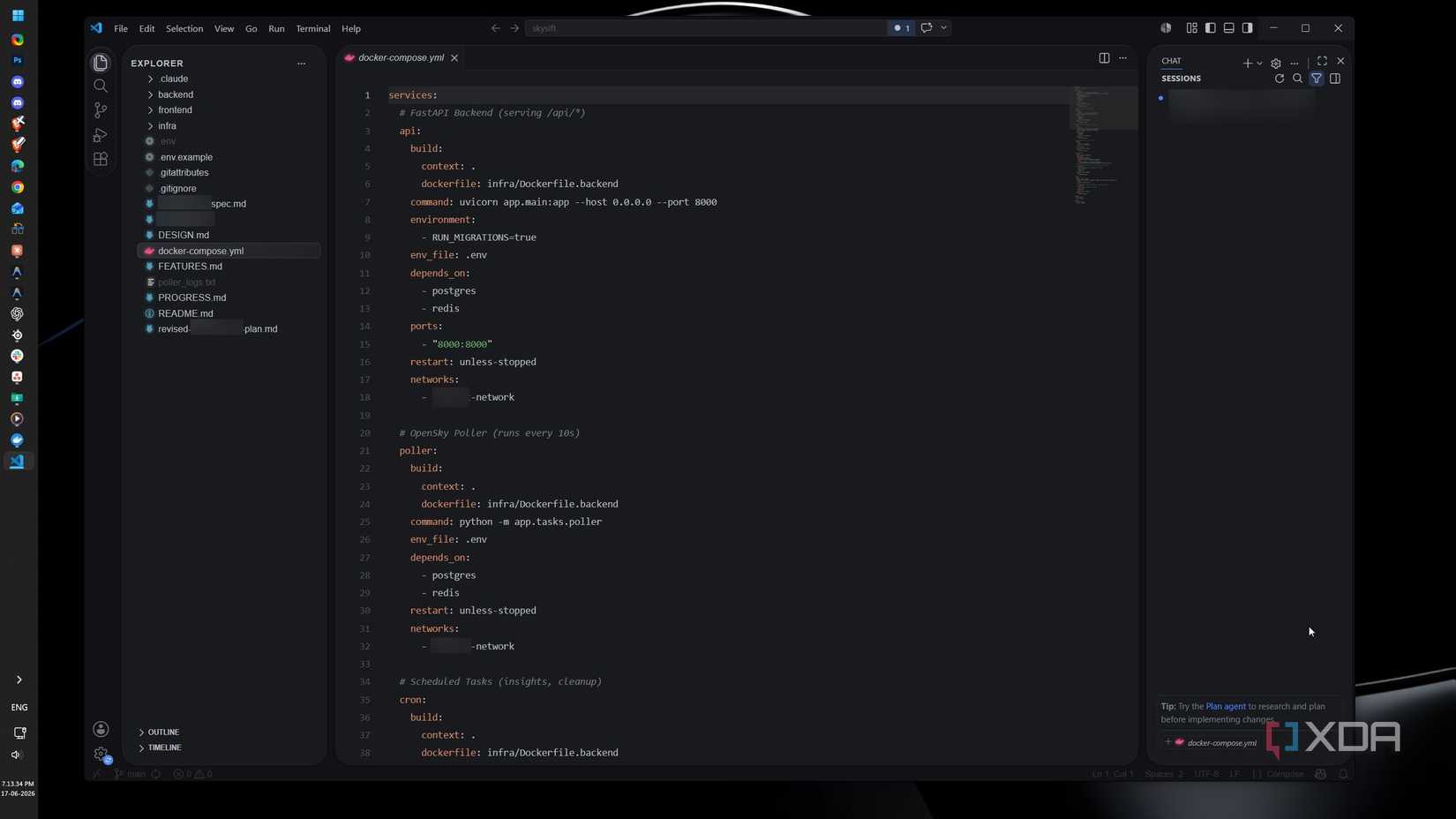1456x819 pixels.
Task: Open the dropdown next to title bar chat icon
Action: pyautogui.click(x=944, y=28)
